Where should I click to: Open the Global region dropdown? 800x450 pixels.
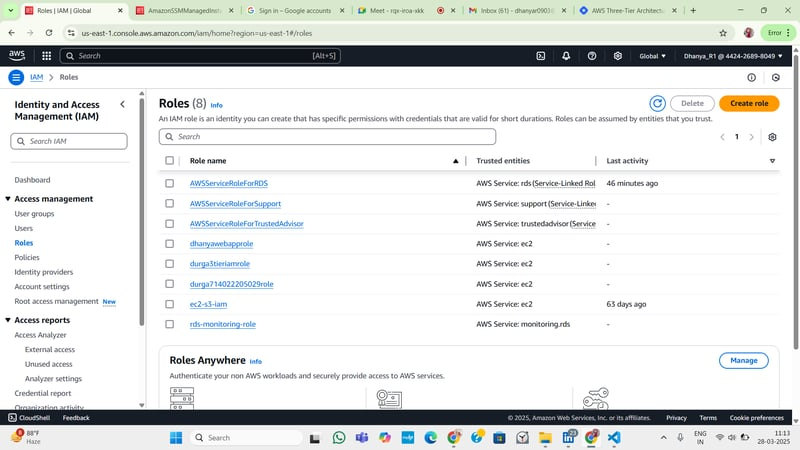coord(652,56)
